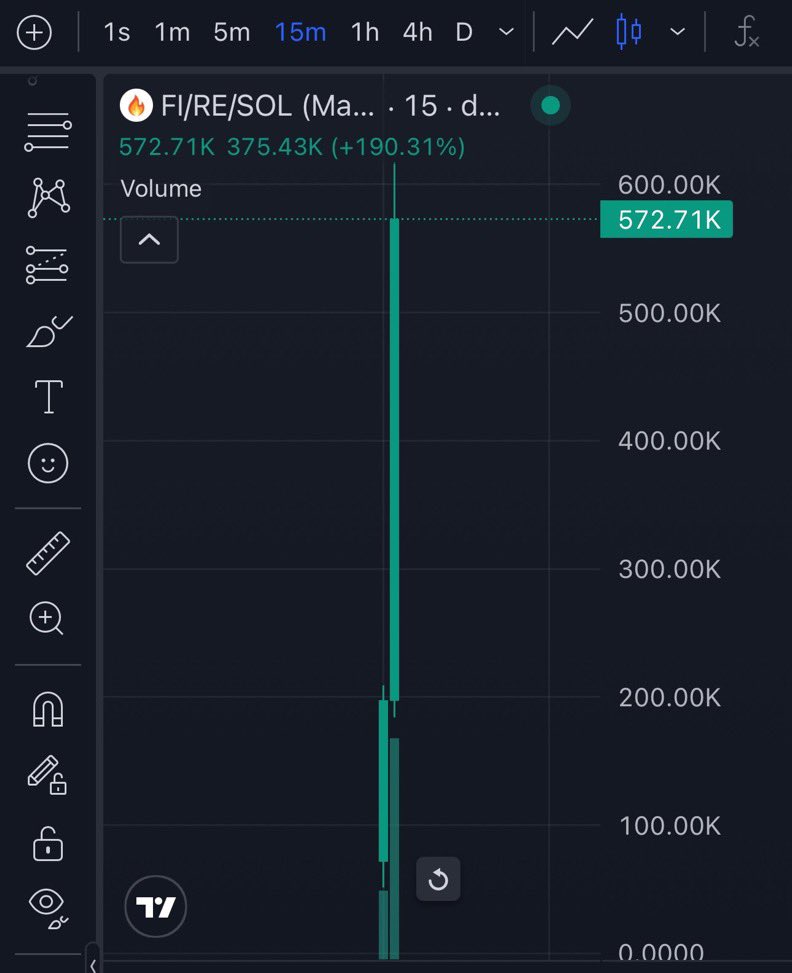
Task: Toggle stay in drawing mode
Action: coord(47,775)
